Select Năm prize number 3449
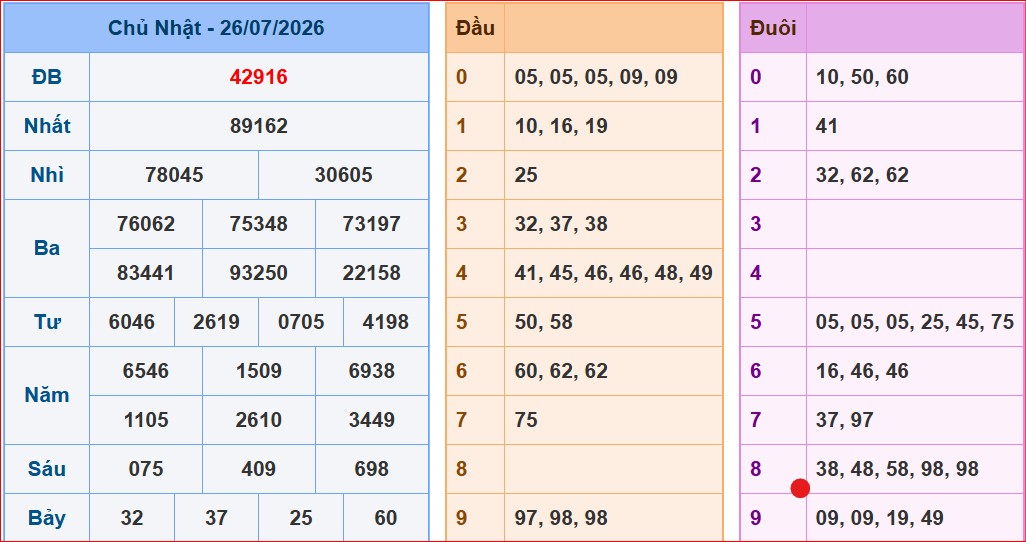The width and height of the screenshot is (1026, 542). click(372, 420)
